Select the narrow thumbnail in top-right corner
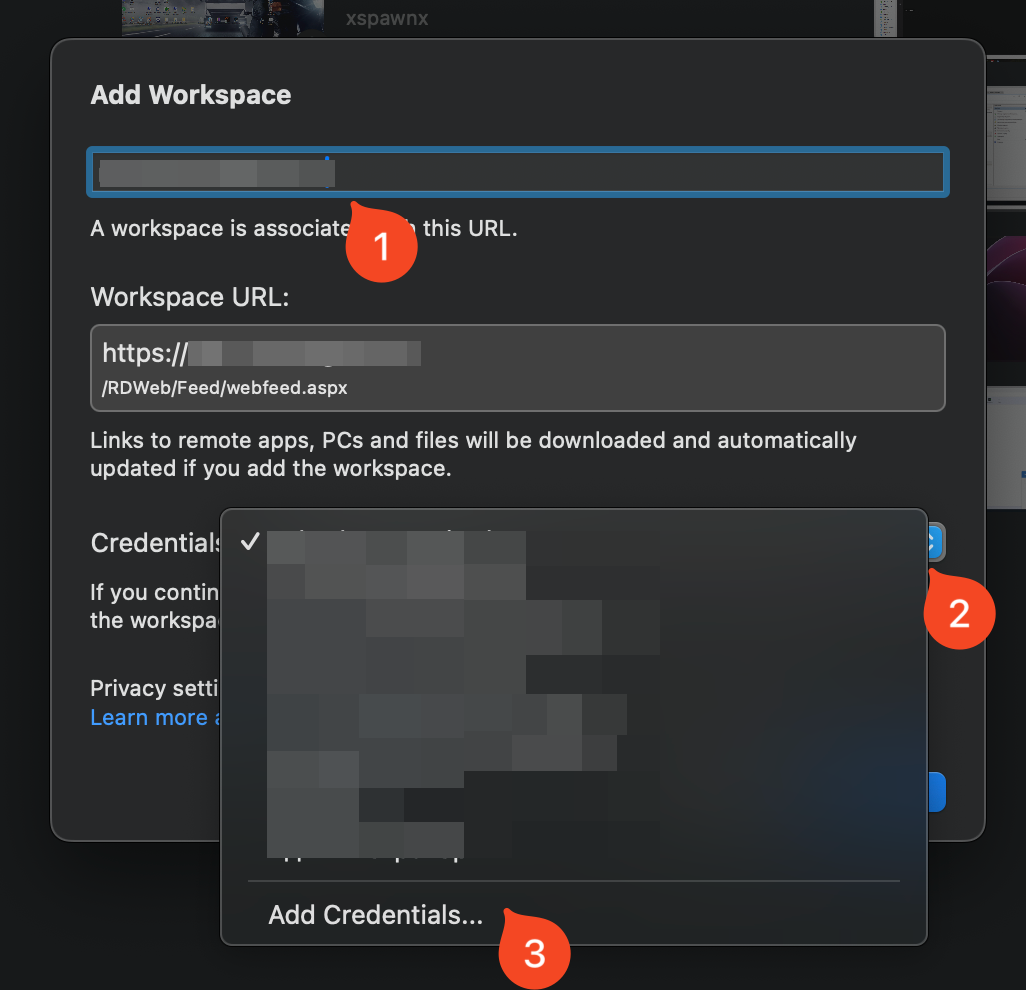 point(885,18)
